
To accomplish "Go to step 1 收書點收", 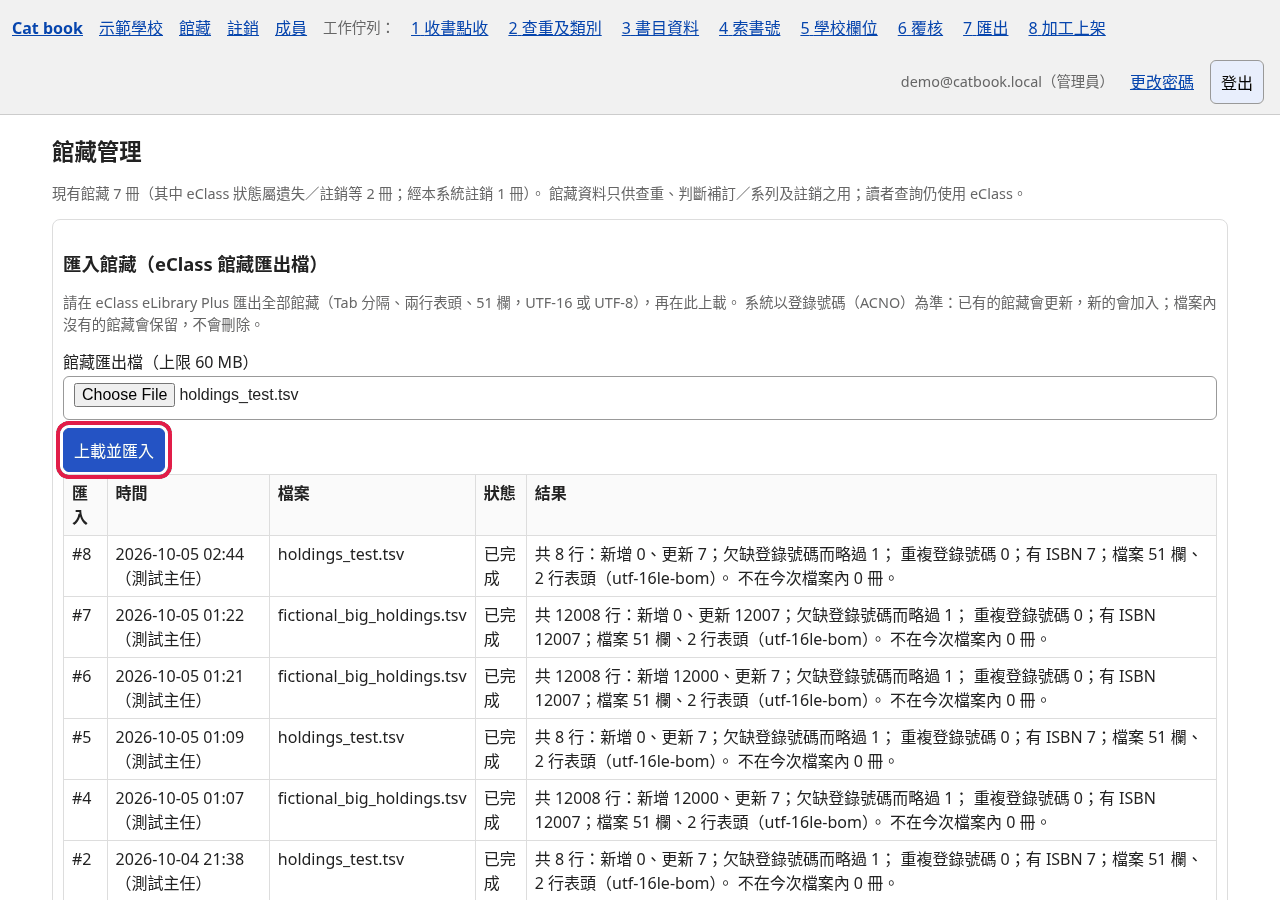I will (450, 28).
